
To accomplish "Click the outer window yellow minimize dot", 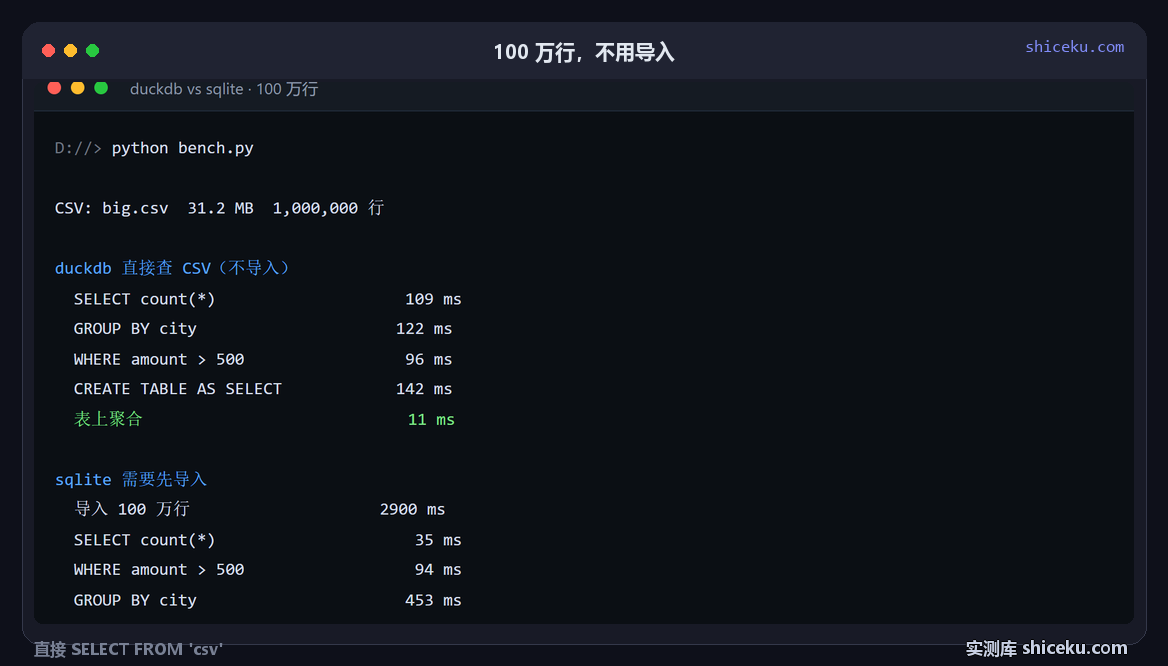I will click(x=70, y=51).
